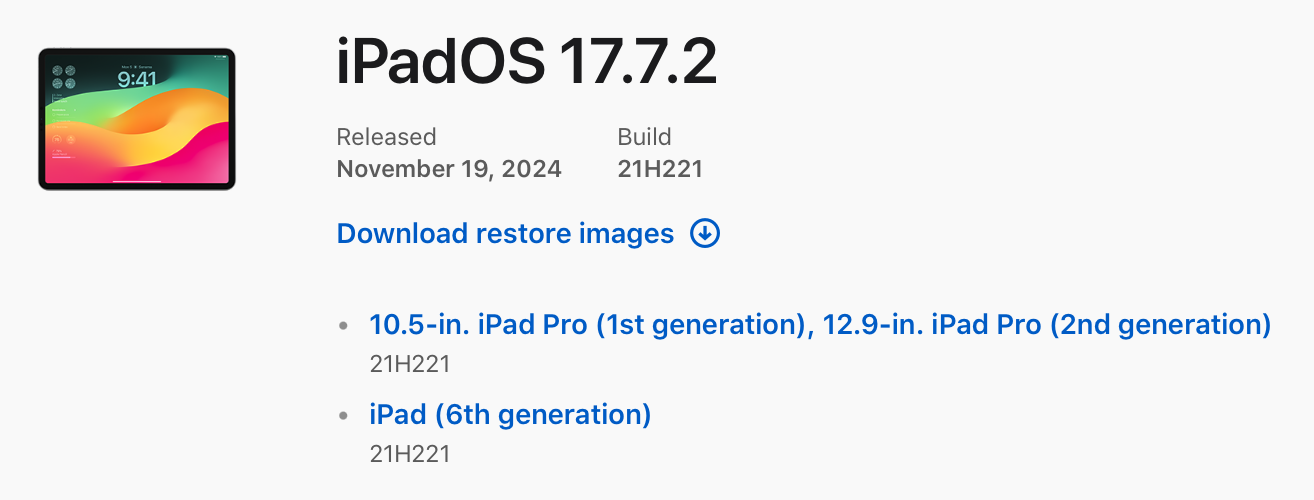Open the 12.9-in. iPad Pro (2nd generation) link
The height and width of the screenshot is (500, 1314).
point(1046,325)
